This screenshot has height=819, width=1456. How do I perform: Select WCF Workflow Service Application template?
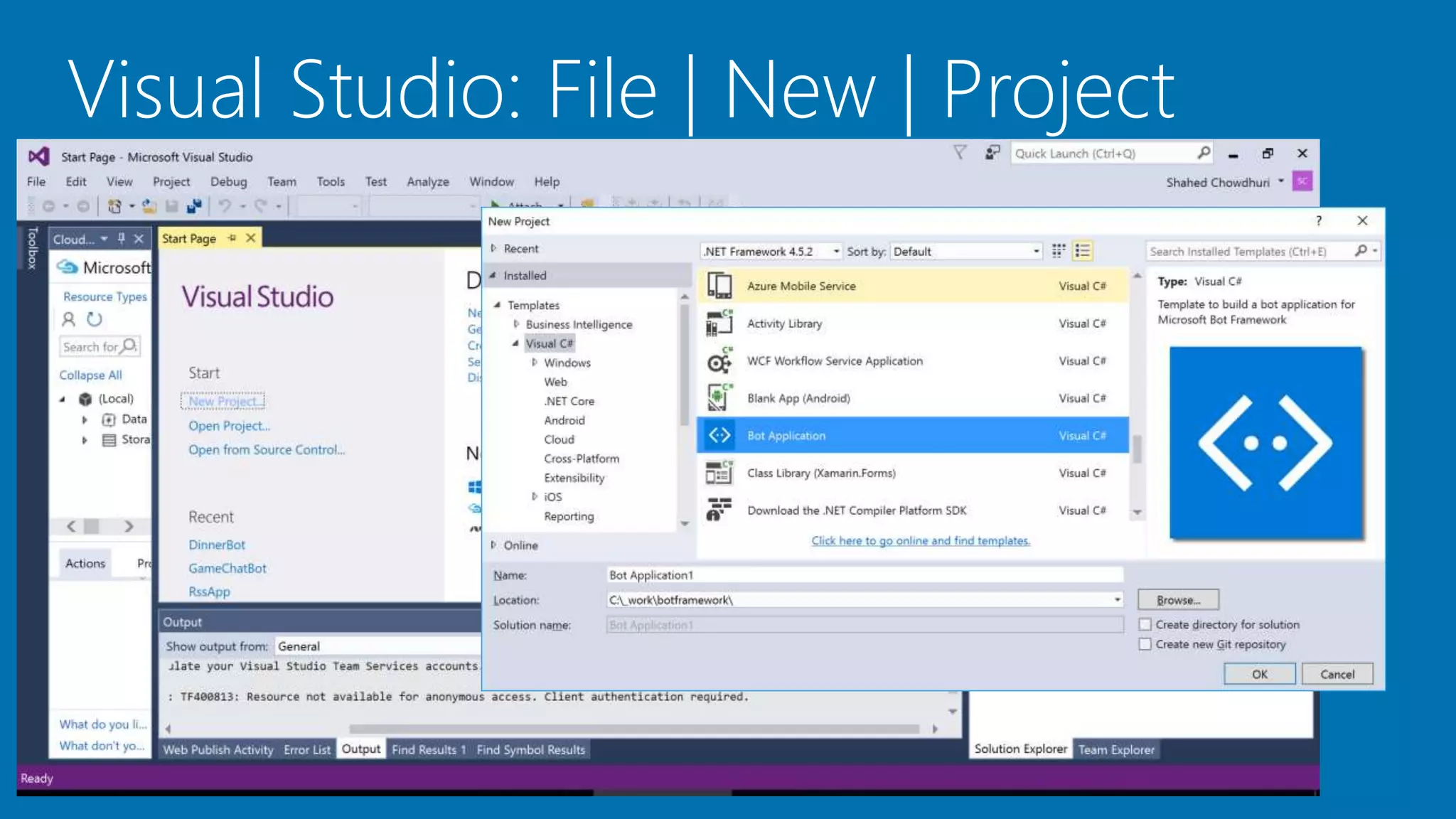coord(913,361)
